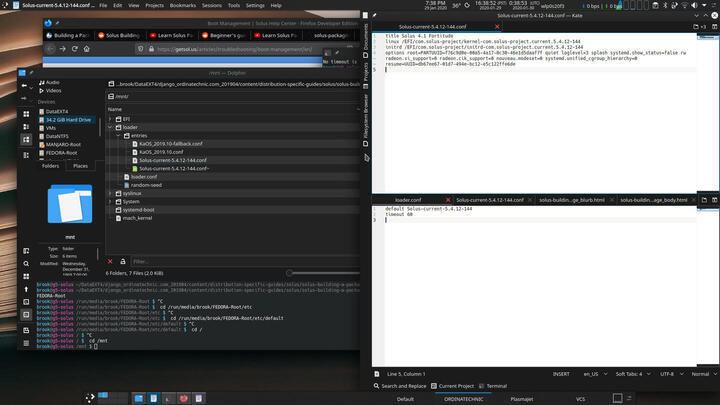Click Dolphin icons view mode button
The width and height of the screenshot is (720, 405).
point(26,114)
